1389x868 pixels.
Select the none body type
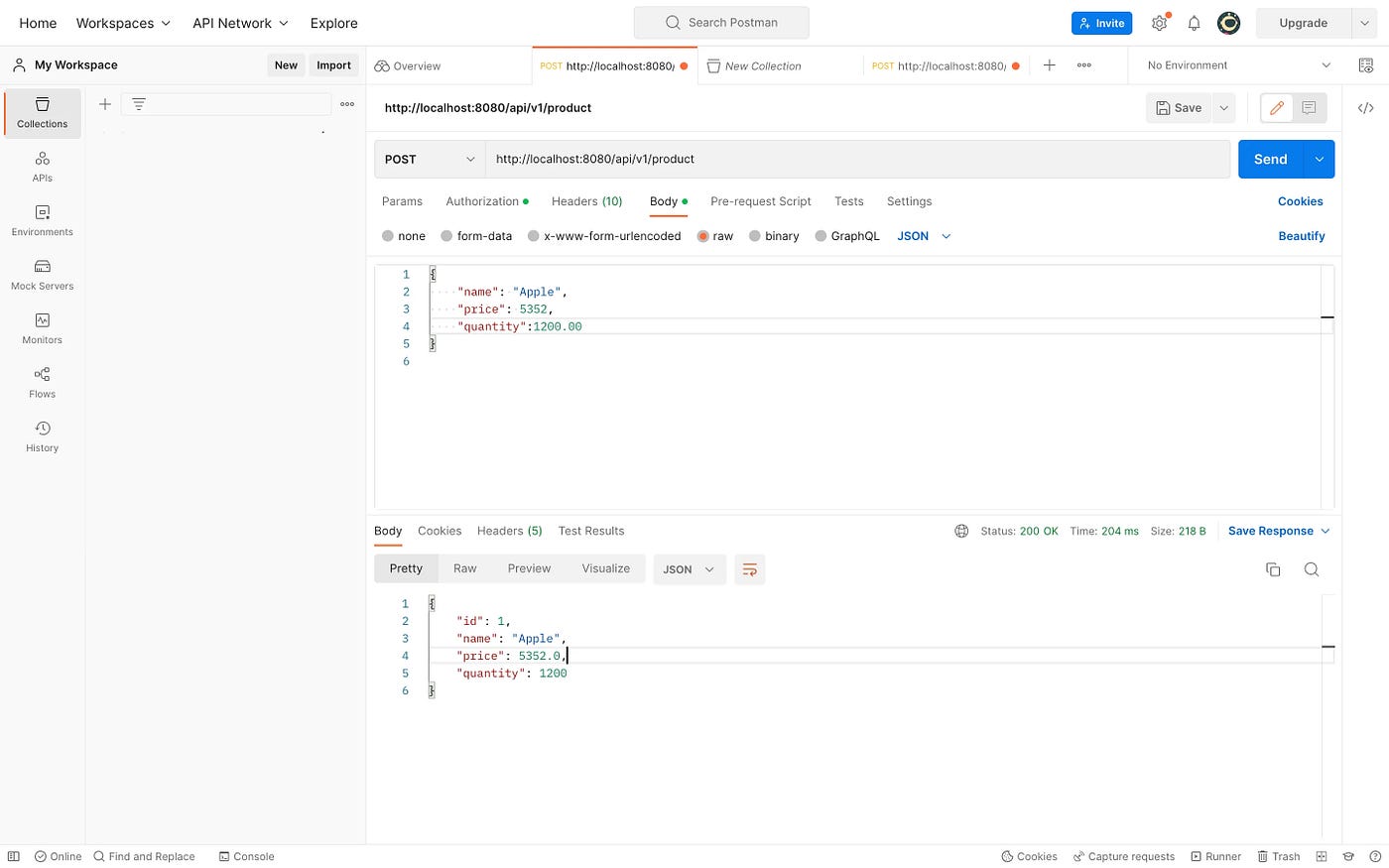click(x=404, y=236)
